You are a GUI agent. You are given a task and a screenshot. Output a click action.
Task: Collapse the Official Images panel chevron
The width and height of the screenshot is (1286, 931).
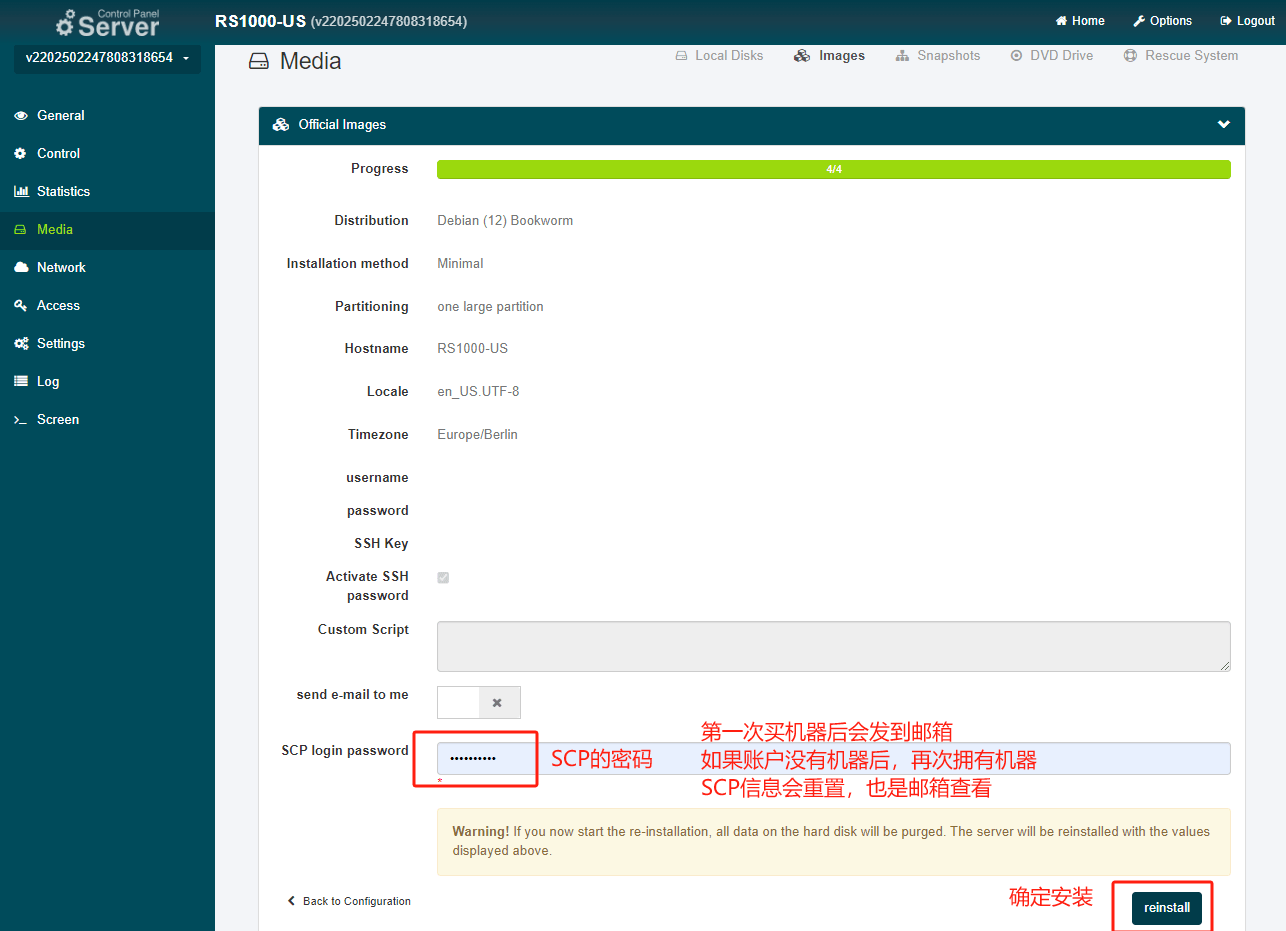click(1223, 125)
